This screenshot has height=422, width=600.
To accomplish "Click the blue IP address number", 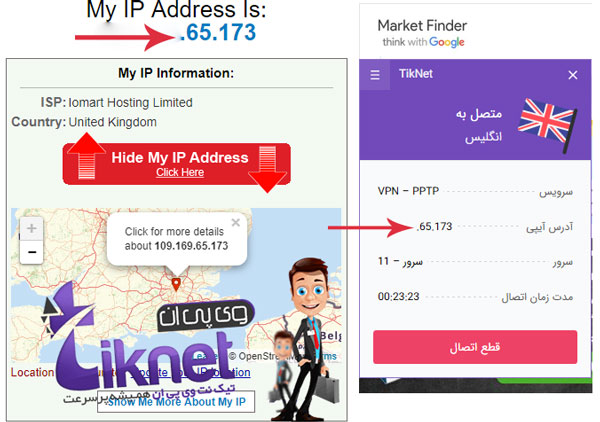I will 217,32.
